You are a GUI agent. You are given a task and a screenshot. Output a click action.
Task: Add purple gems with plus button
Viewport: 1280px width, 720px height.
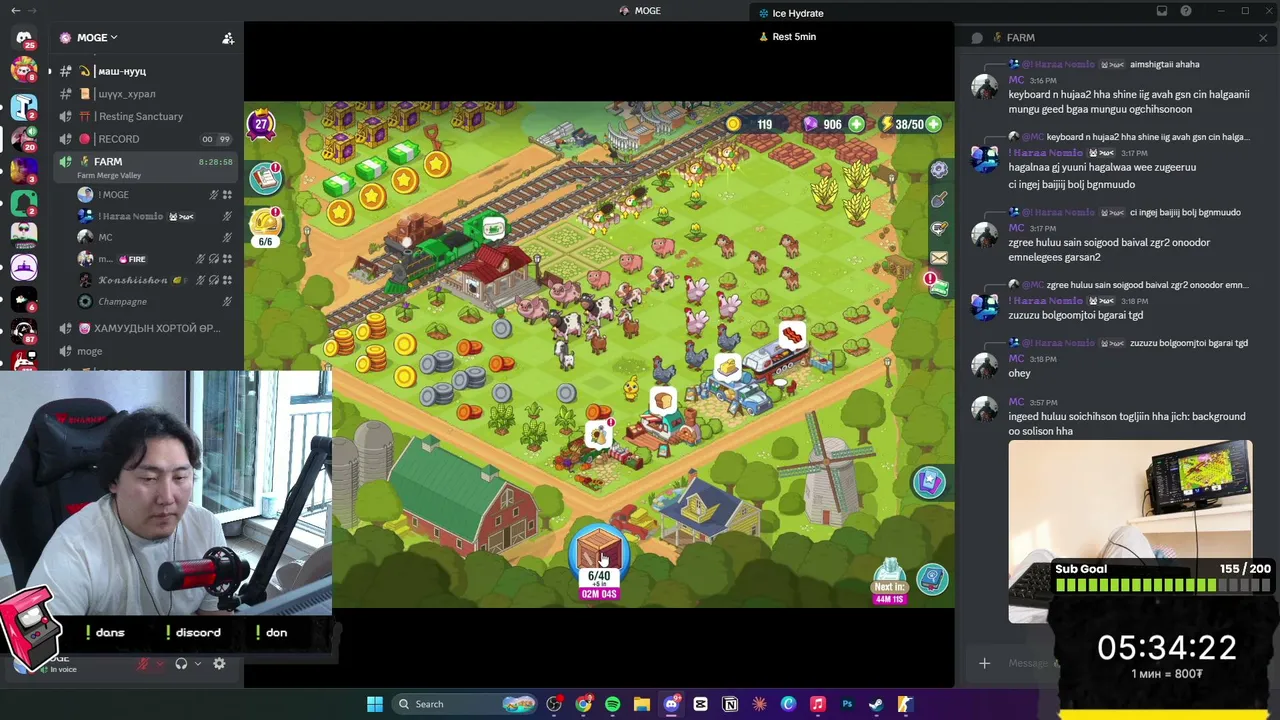tap(856, 125)
